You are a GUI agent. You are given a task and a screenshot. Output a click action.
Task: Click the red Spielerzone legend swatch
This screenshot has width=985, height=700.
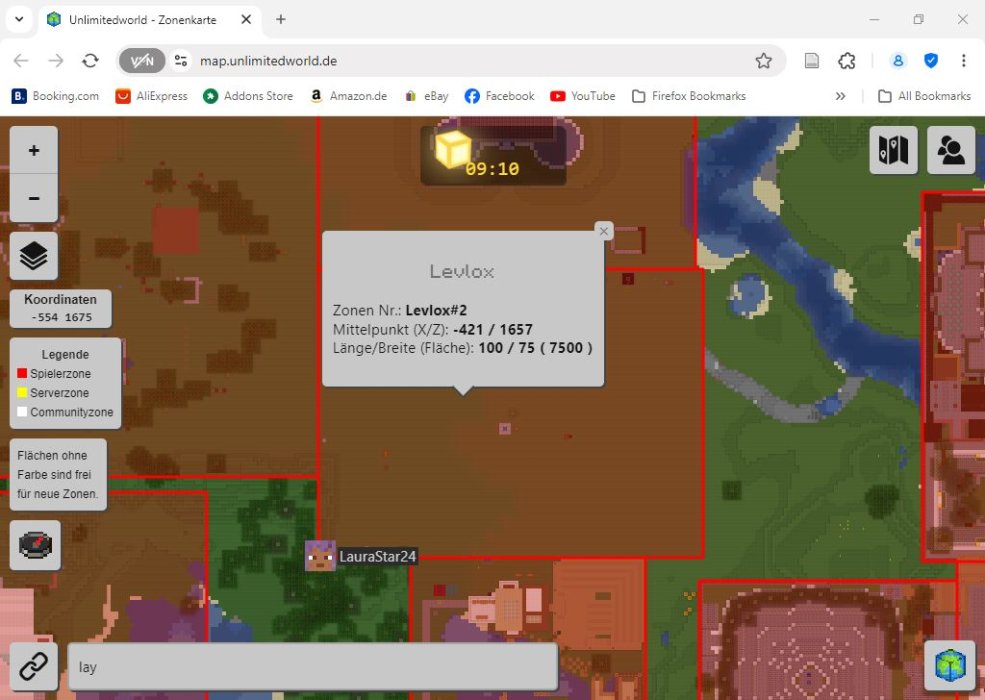tap(22, 373)
